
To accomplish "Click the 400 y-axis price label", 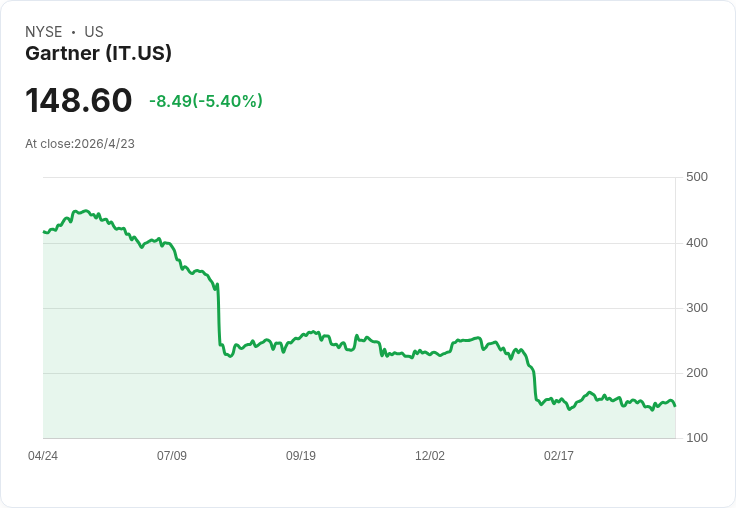I will [x=697, y=243].
